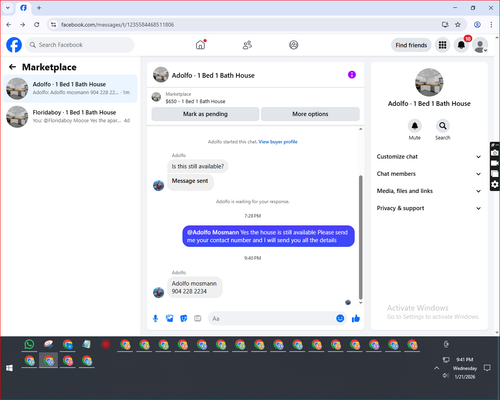Click the browser back button

click(x=9, y=24)
